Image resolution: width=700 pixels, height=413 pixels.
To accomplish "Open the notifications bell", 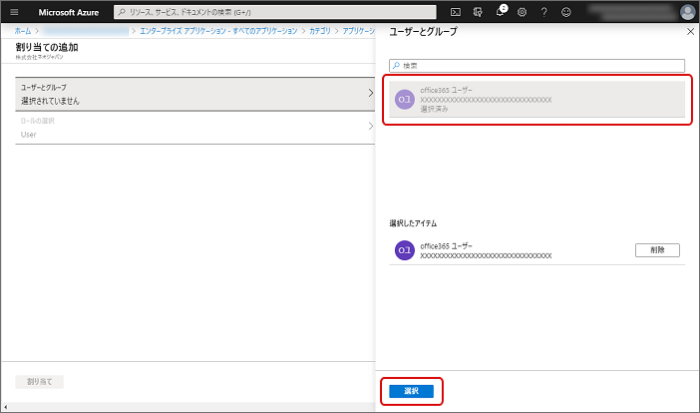I will click(x=500, y=12).
